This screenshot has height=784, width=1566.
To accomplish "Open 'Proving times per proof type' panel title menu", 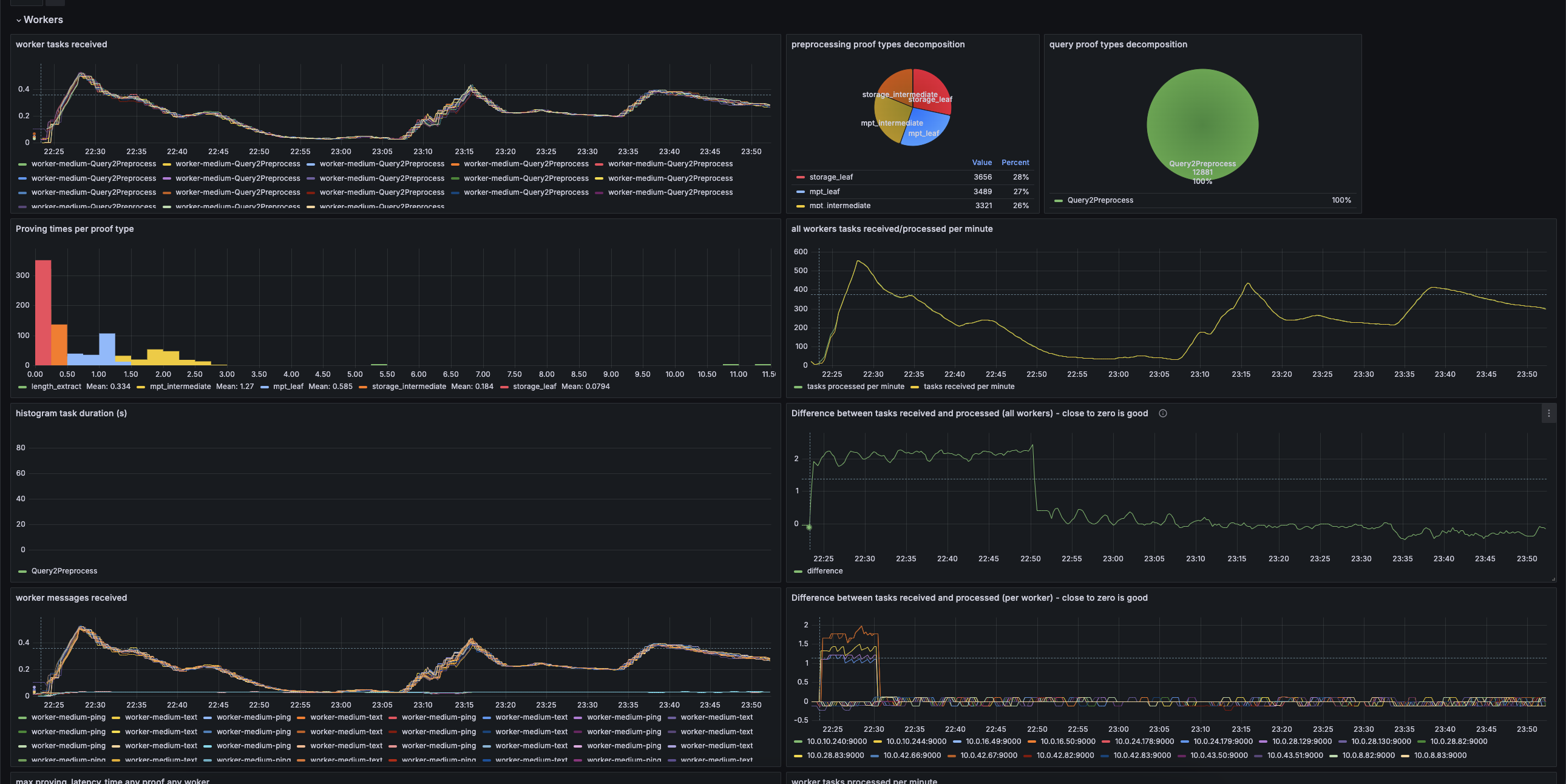I will coord(74,229).
